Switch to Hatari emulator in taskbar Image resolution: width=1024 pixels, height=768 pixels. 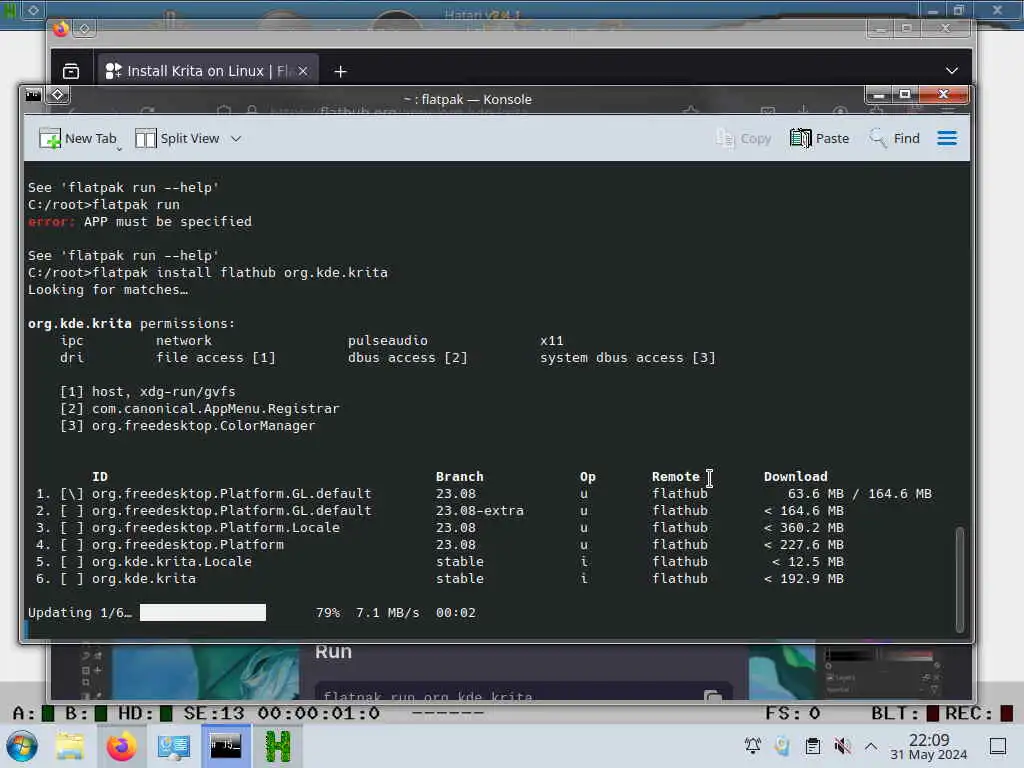coord(278,746)
